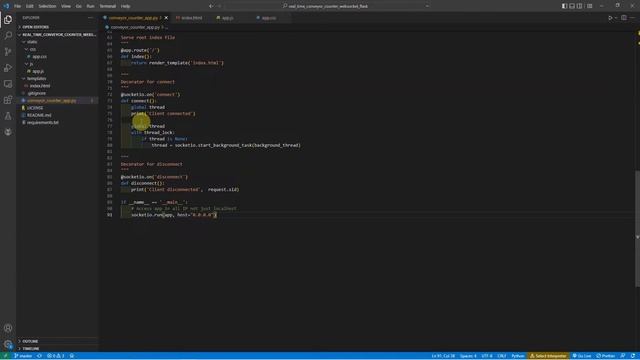Image resolution: width=640 pixels, height=360 pixels.
Task: Click the VS Code logo icon
Action: pyautogui.click(x=6, y=6)
